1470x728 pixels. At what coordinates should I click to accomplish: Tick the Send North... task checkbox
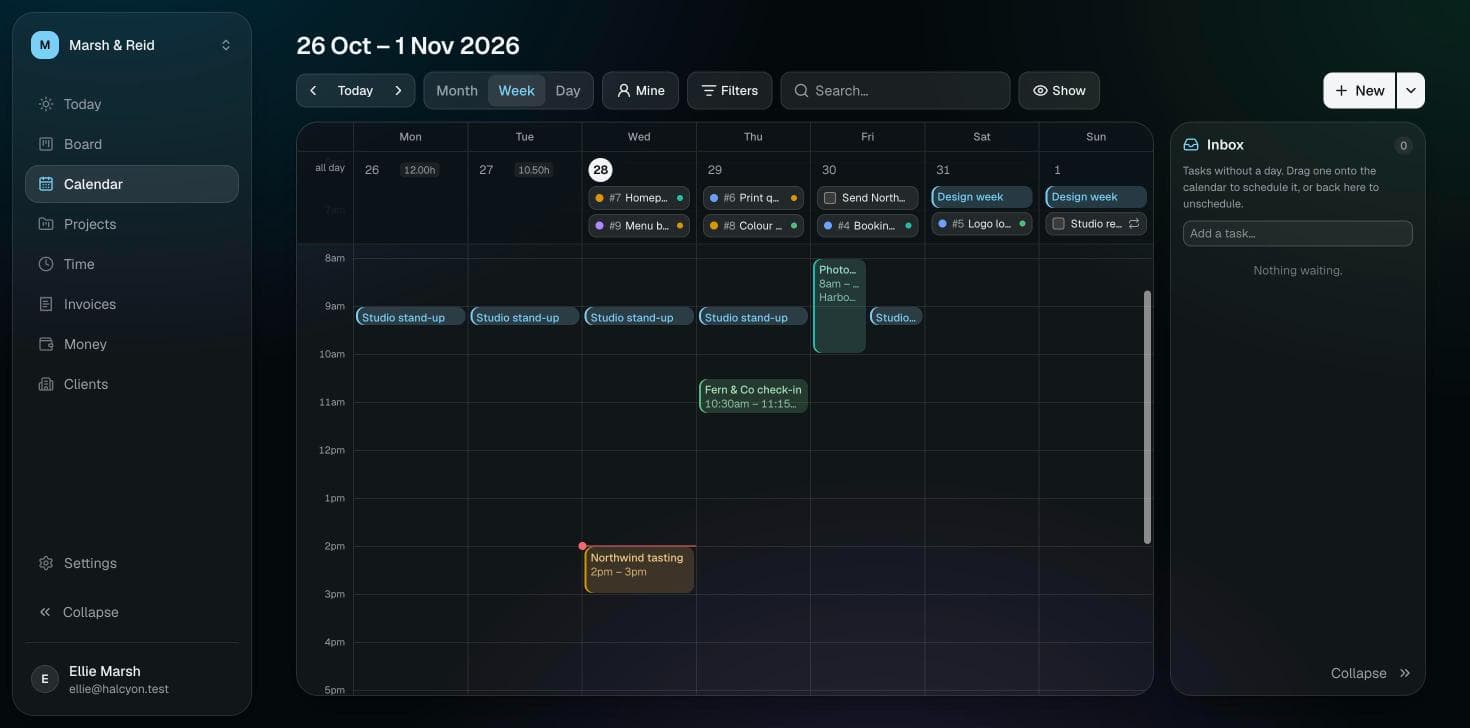click(830, 198)
